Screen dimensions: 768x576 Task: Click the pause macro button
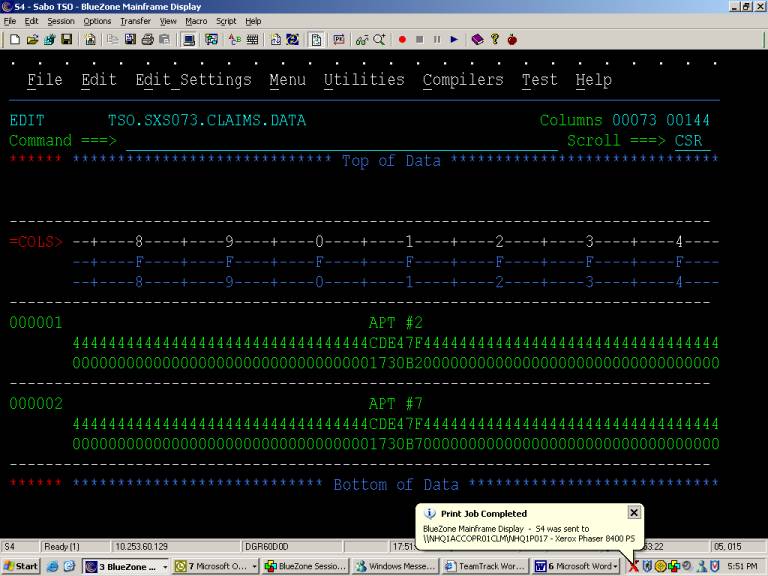coord(437,40)
